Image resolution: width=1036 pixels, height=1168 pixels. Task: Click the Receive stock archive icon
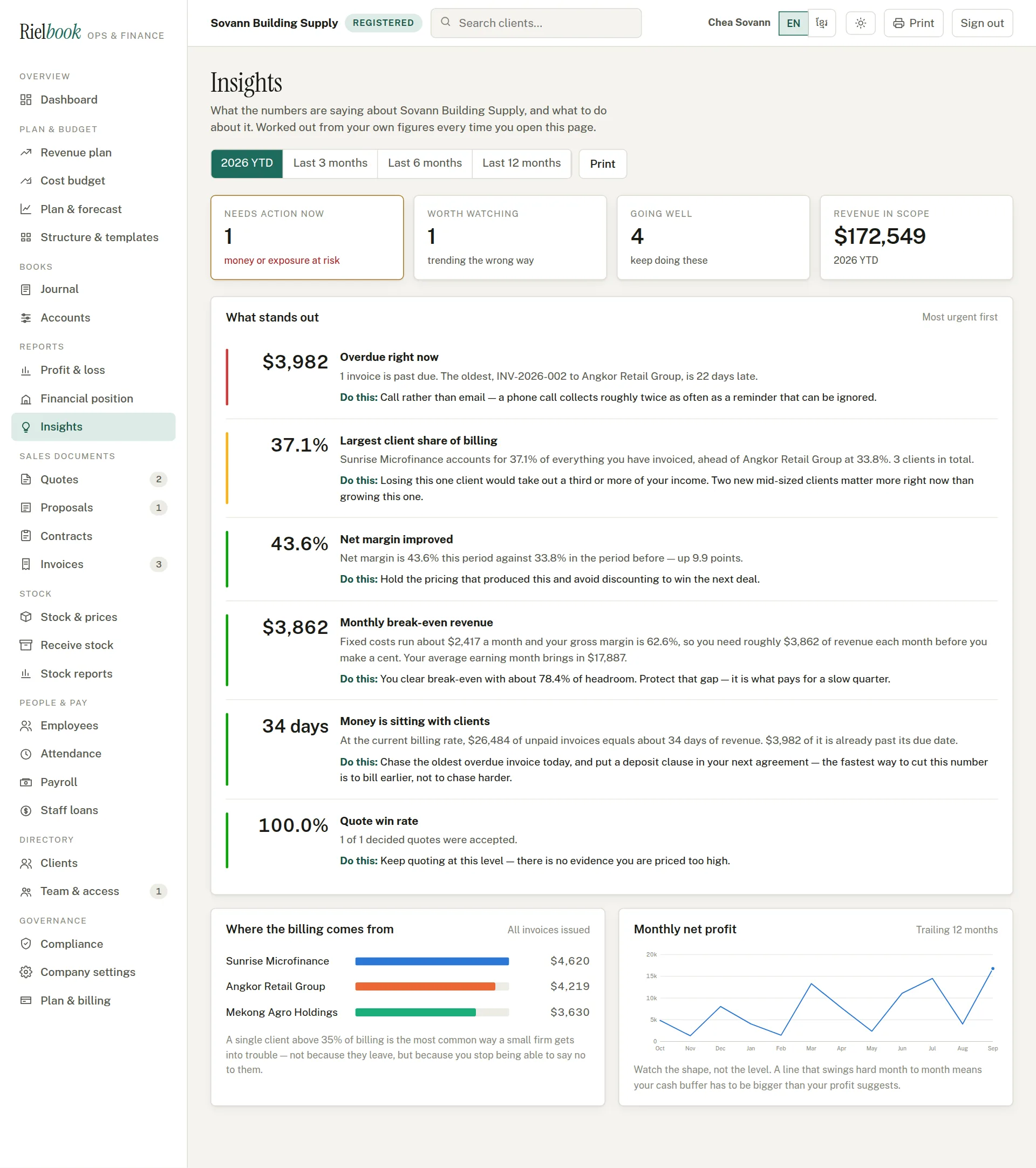click(26, 645)
